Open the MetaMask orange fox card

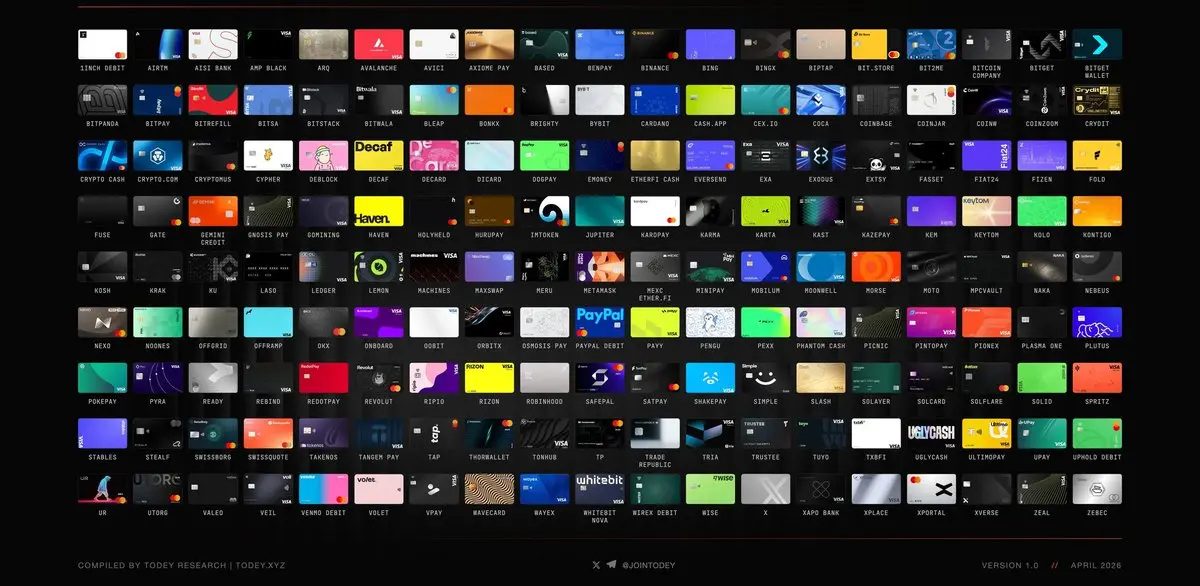tap(600, 267)
